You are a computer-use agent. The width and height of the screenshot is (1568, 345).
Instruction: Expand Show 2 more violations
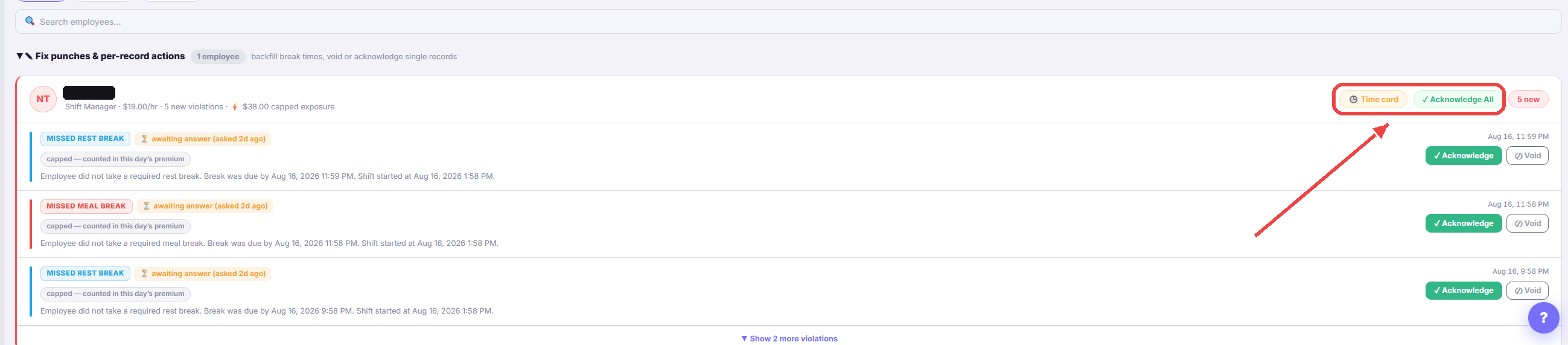[x=789, y=338]
